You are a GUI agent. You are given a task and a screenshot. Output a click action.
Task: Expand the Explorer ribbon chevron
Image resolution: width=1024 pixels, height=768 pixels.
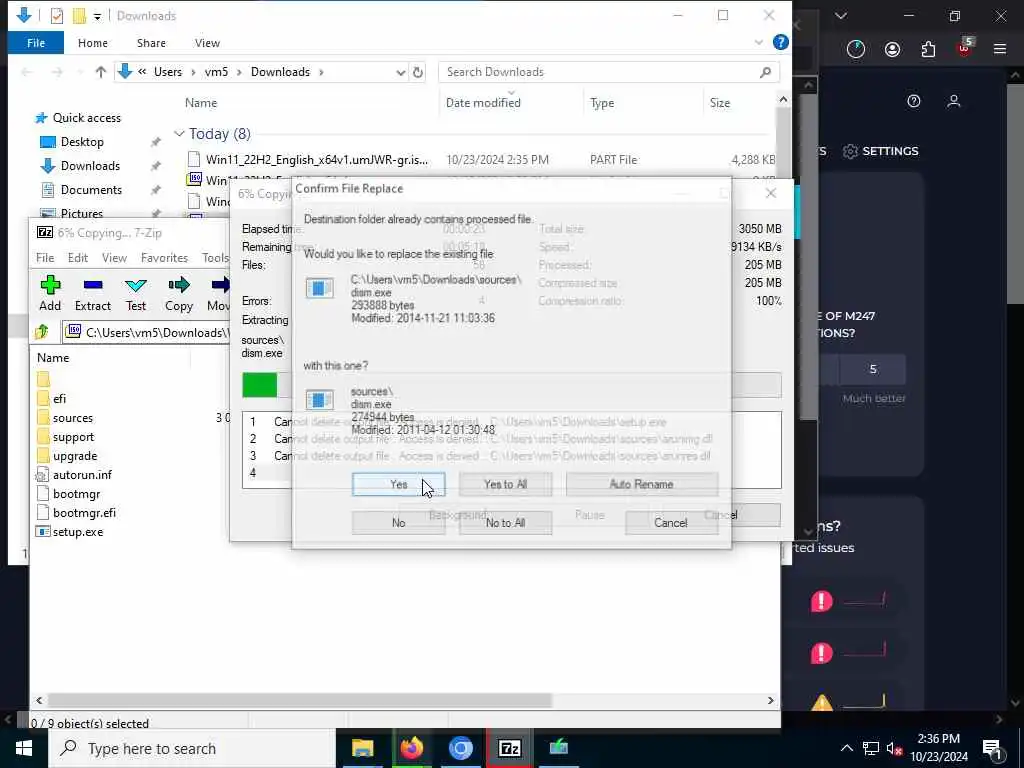[x=759, y=42]
